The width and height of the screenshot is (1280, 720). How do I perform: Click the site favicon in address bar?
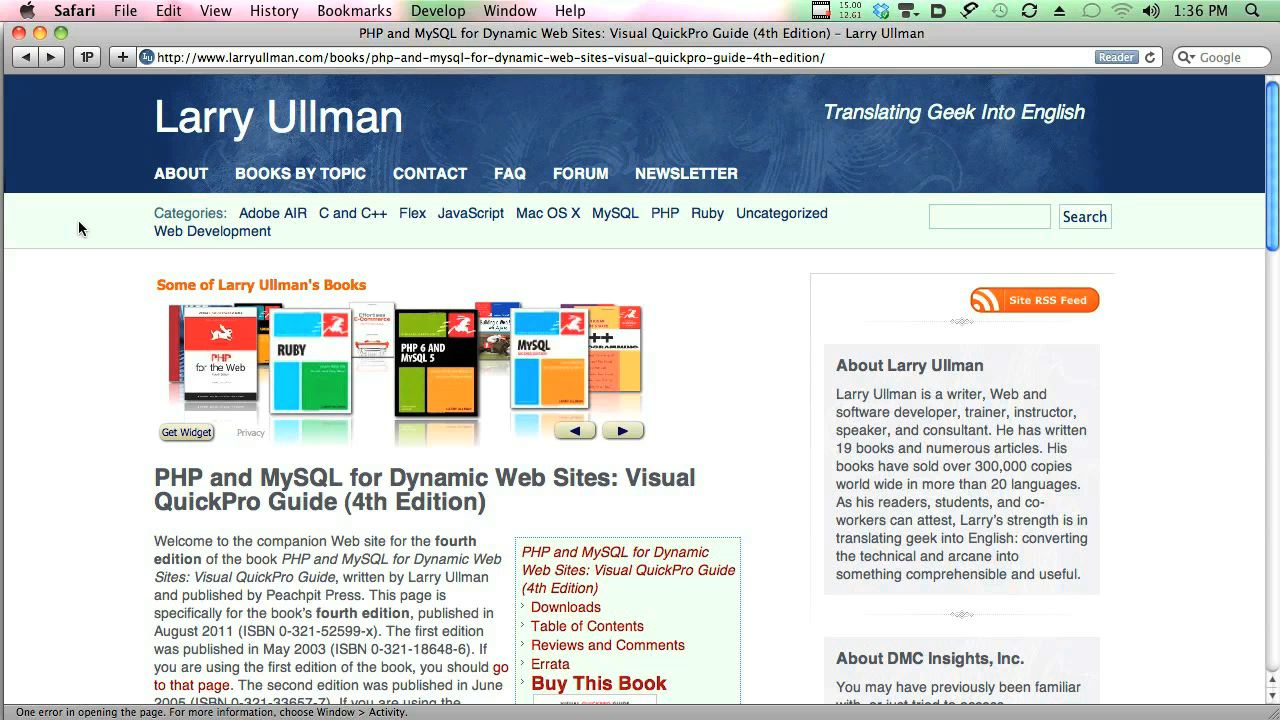[147, 57]
